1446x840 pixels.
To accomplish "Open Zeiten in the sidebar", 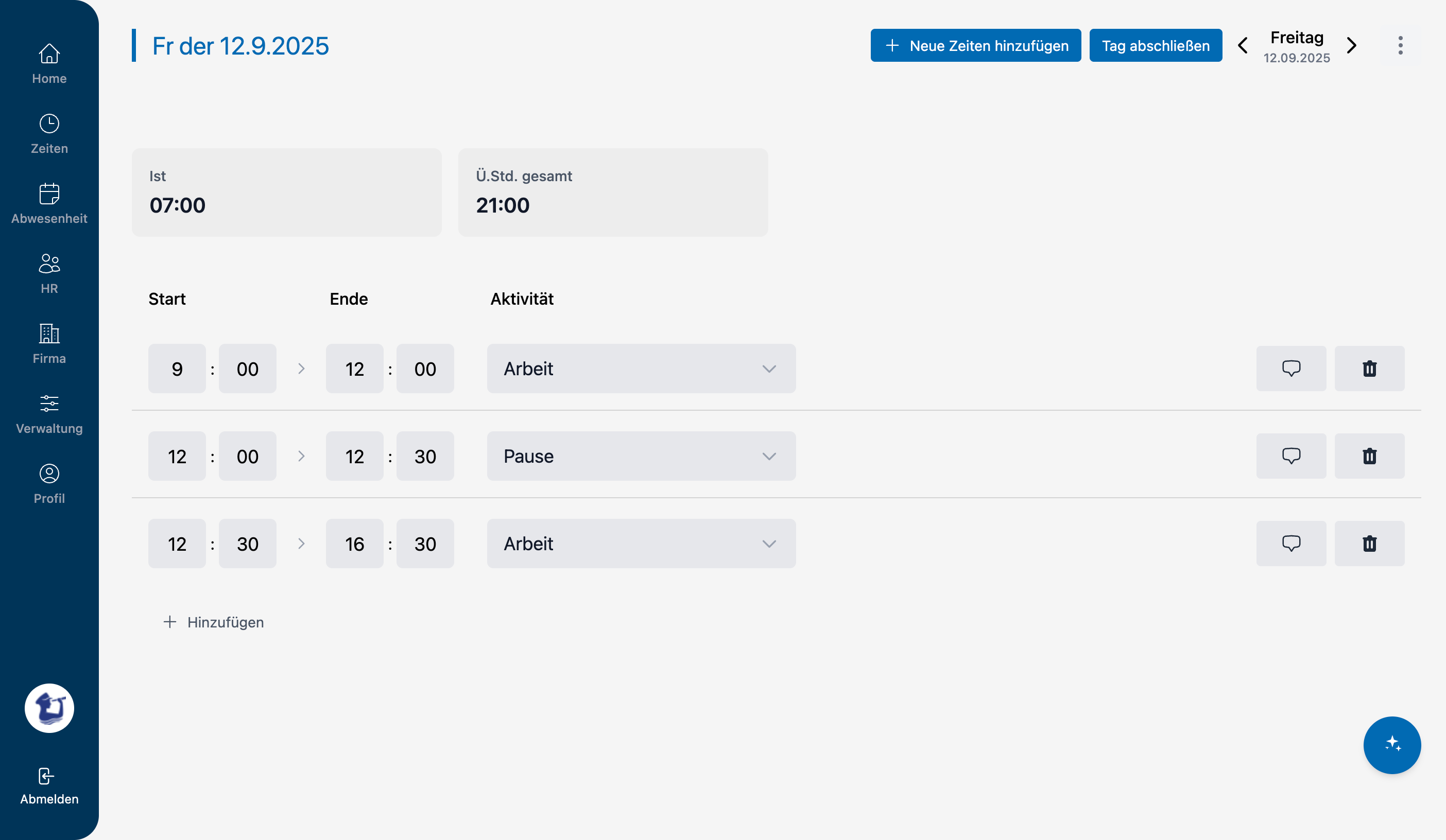I will (49, 134).
